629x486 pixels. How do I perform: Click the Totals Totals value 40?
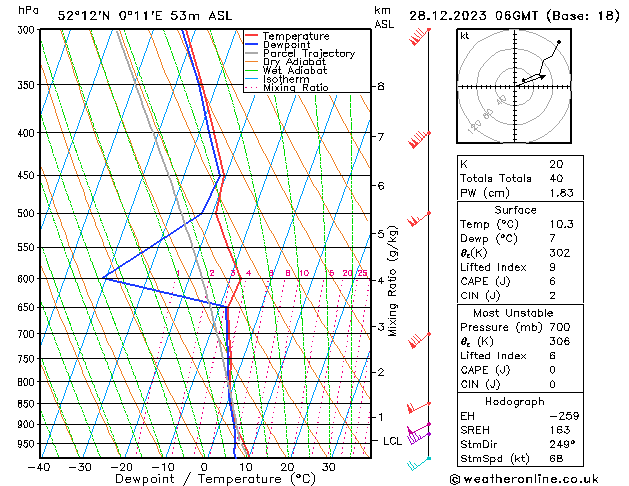(556, 178)
